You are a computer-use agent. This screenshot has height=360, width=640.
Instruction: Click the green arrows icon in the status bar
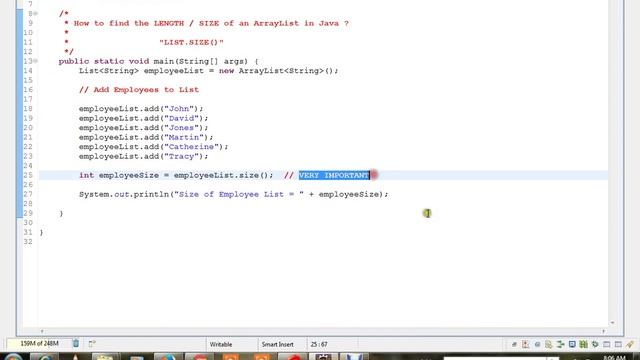pos(560,344)
